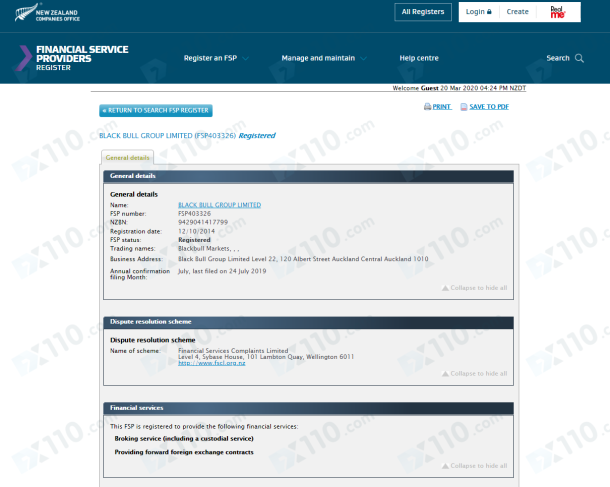Collapse the Dispute resolution scheme section
The image size is (610, 487).
(x=475, y=373)
